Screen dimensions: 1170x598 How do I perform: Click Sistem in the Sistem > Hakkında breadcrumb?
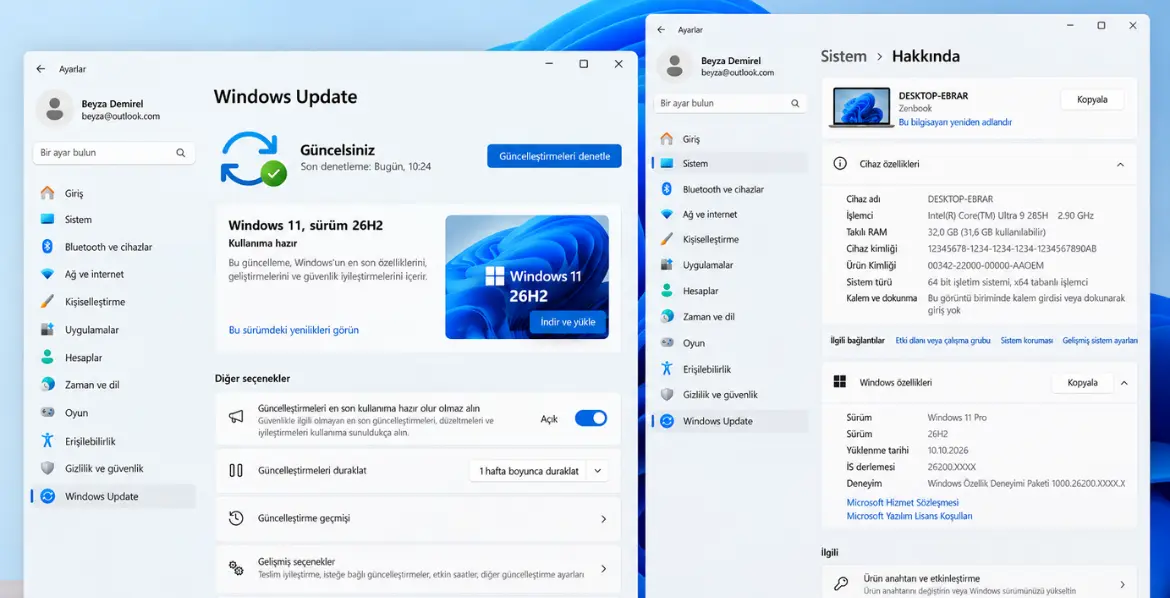(x=844, y=56)
